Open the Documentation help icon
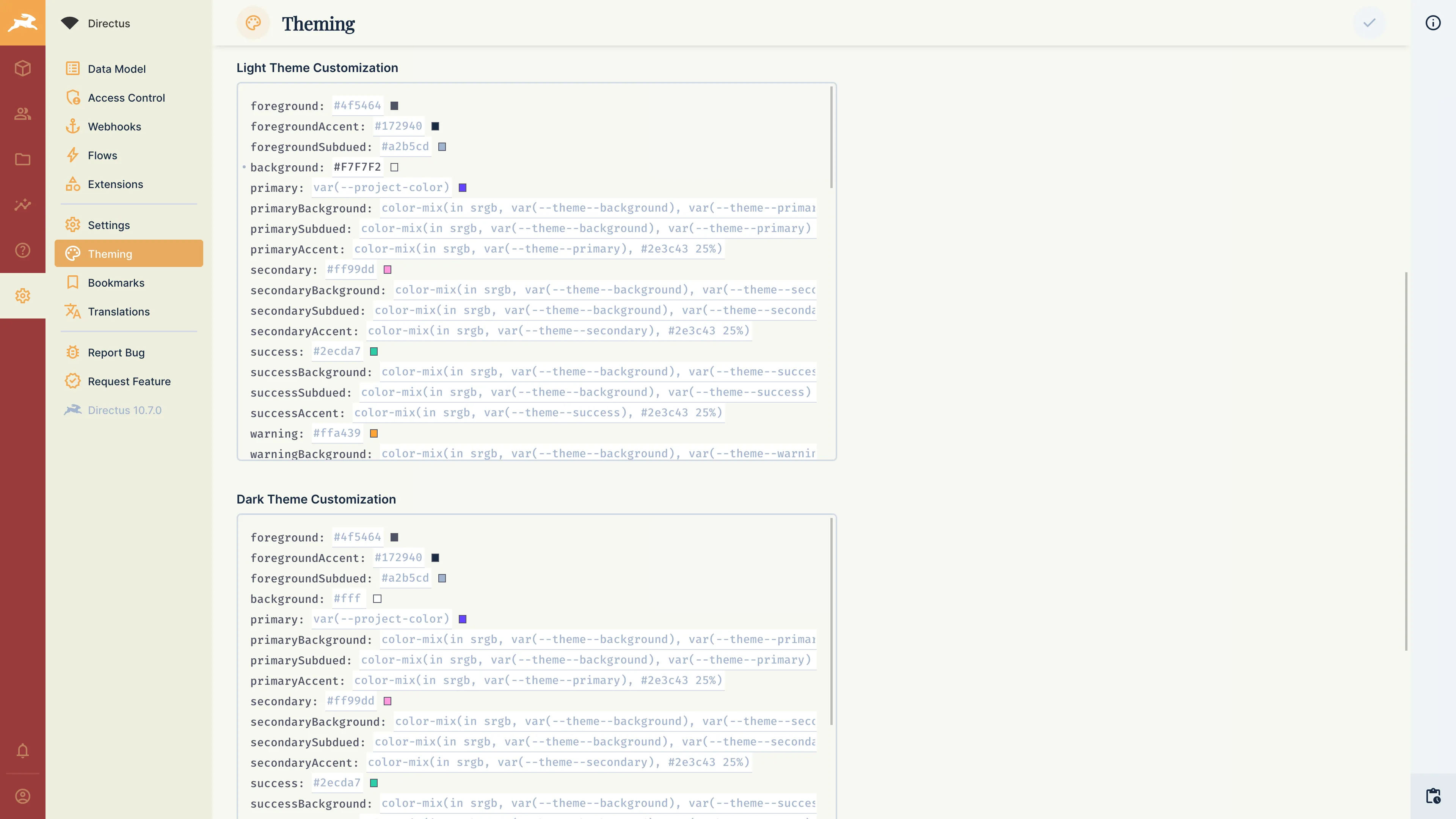This screenshot has height=819, width=1456. click(x=23, y=250)
